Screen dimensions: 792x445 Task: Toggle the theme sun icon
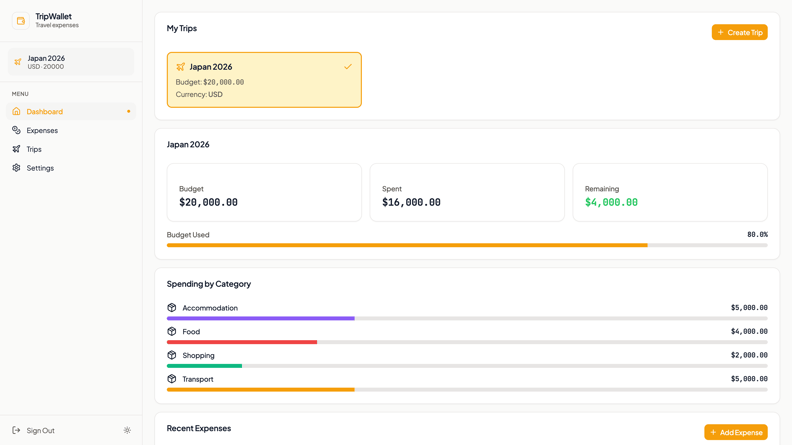(127, 430)
